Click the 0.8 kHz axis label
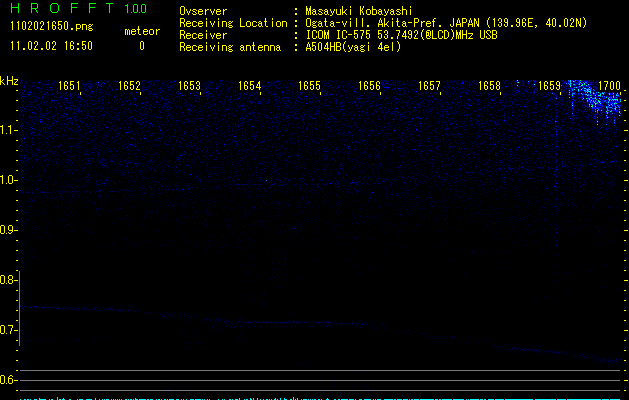The image size is (629, 400). [8, 280]
